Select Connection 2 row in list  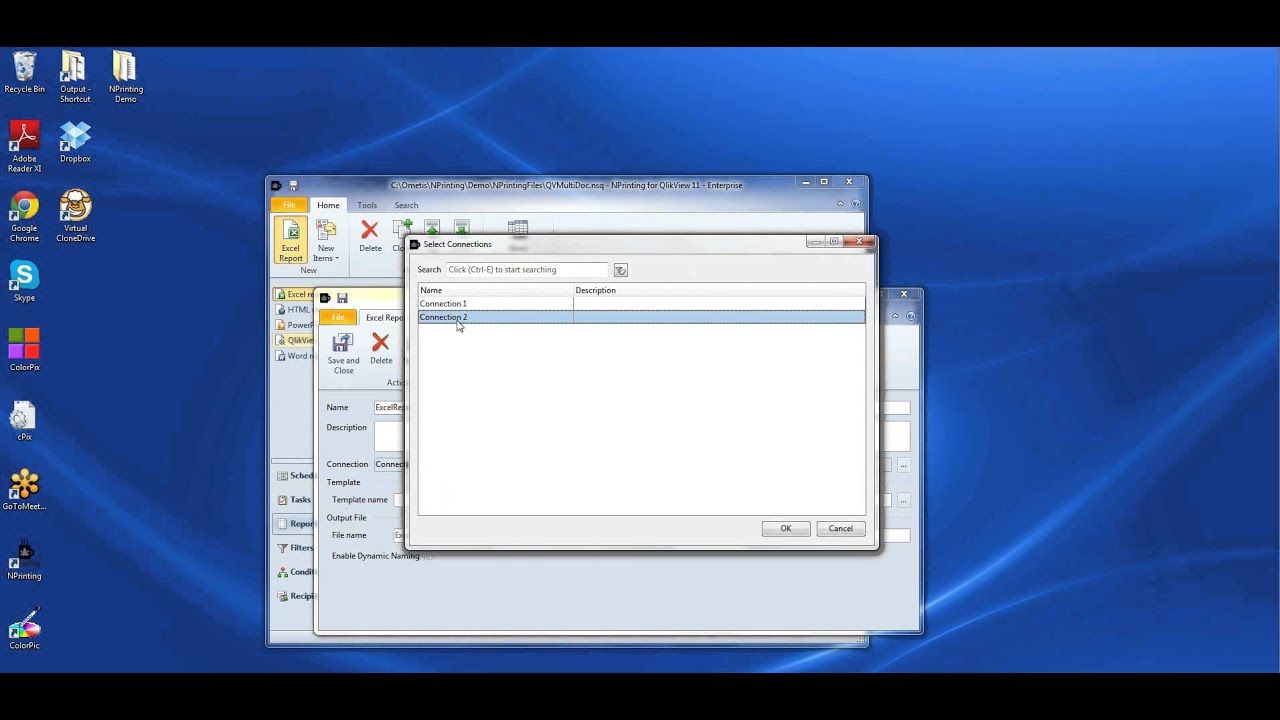pyautogui.click(x=641, y=317)
